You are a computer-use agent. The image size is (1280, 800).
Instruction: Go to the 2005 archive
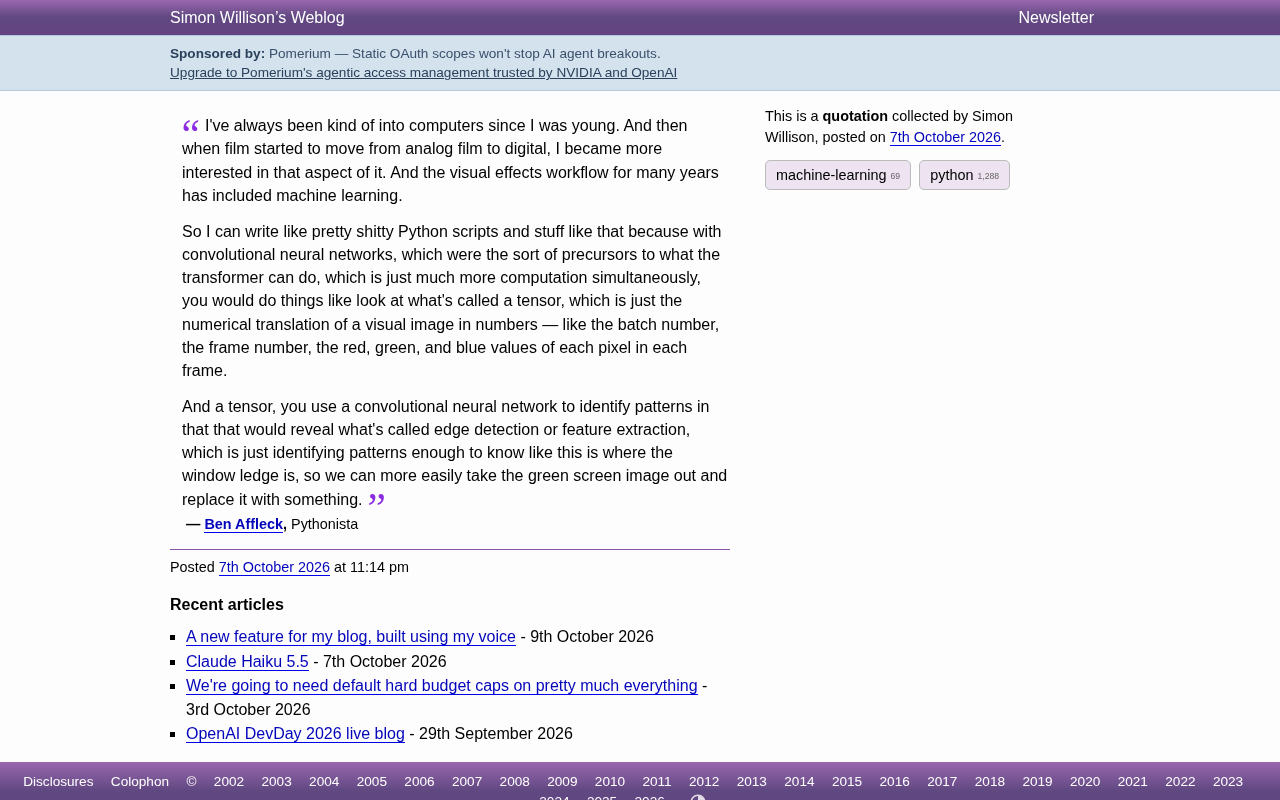click(x=372, y=781)
